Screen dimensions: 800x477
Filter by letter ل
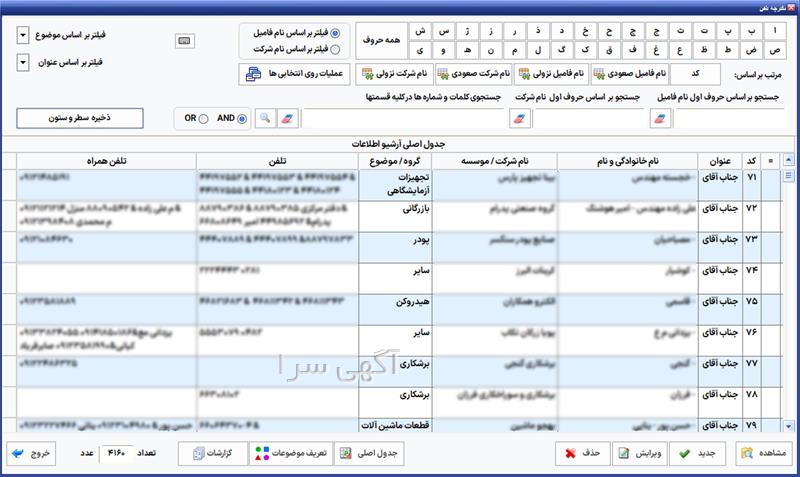pos(538,50)
